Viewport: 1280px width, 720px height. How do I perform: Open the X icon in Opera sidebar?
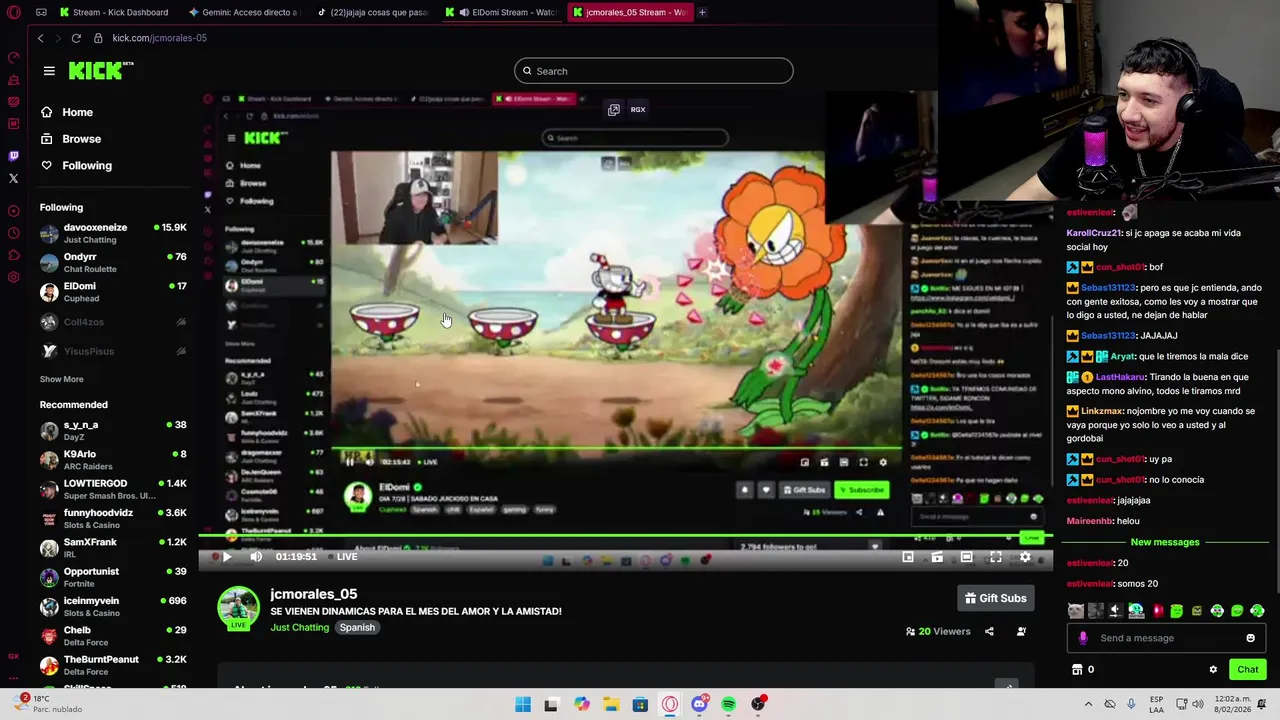coord(13,178)
